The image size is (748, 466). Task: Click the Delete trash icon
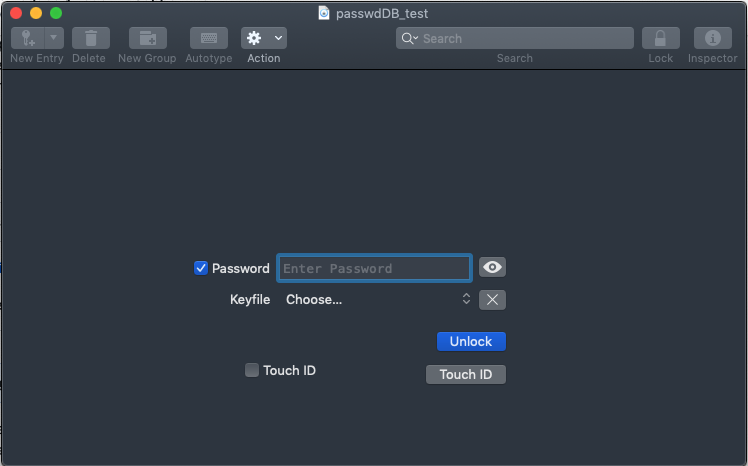click(91, 38)
